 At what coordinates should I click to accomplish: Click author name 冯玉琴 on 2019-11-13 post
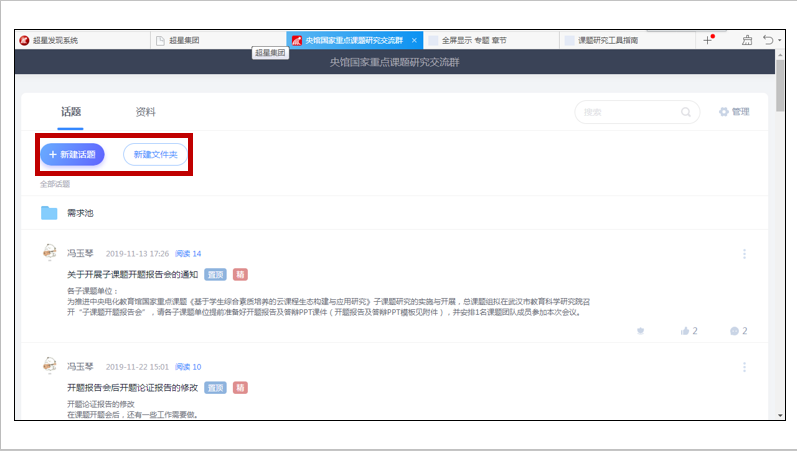80,253
